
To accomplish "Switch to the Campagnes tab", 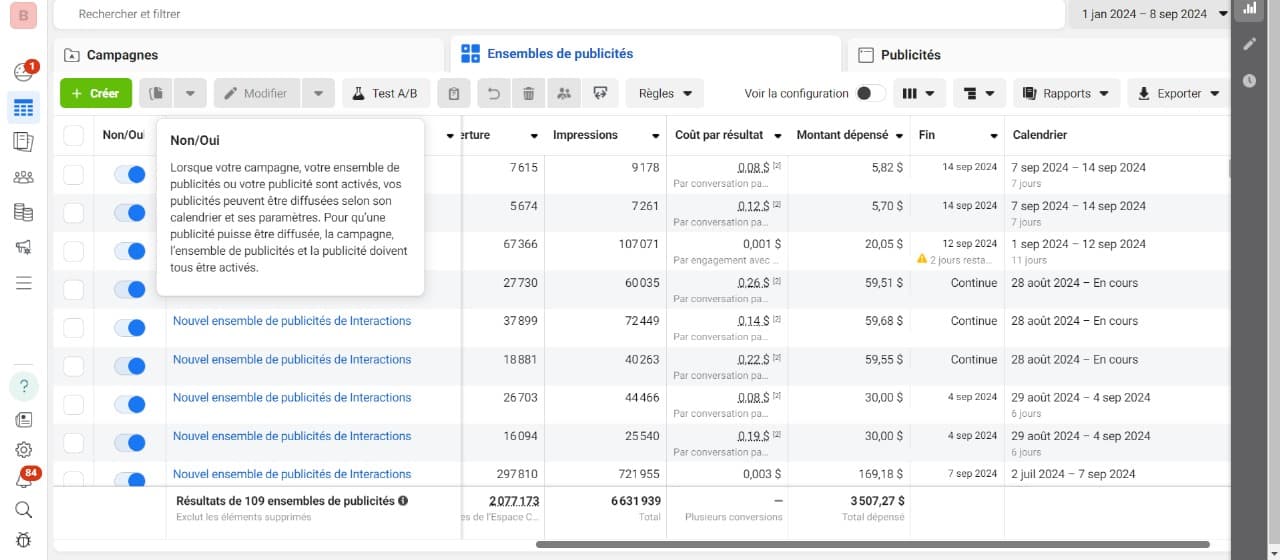I will (248, 55).
